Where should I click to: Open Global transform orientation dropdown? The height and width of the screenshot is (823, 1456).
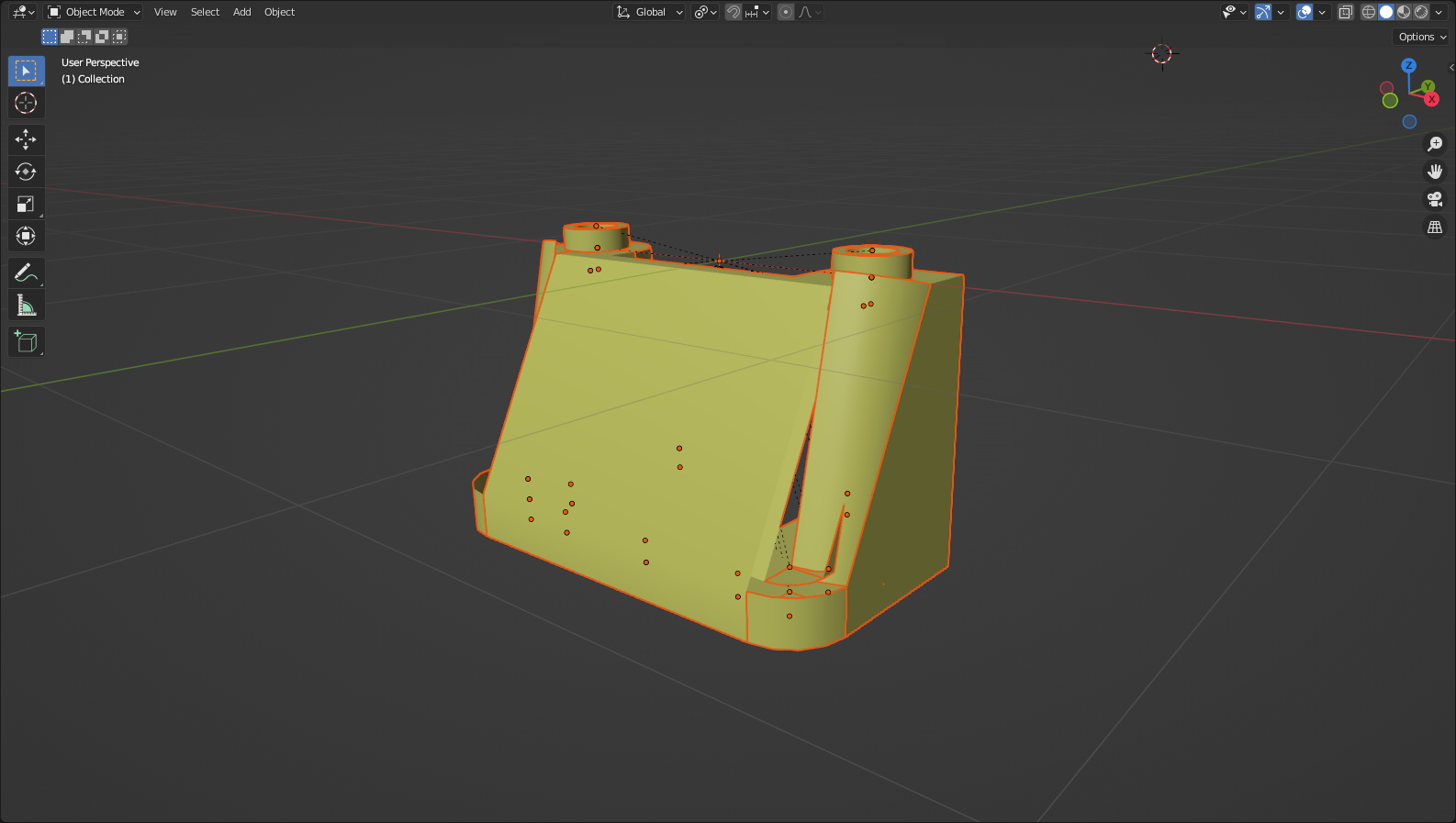(649, 12)
